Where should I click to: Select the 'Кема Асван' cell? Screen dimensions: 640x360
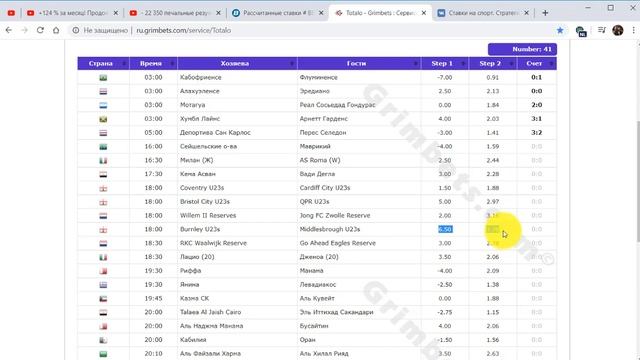(237, 174)
